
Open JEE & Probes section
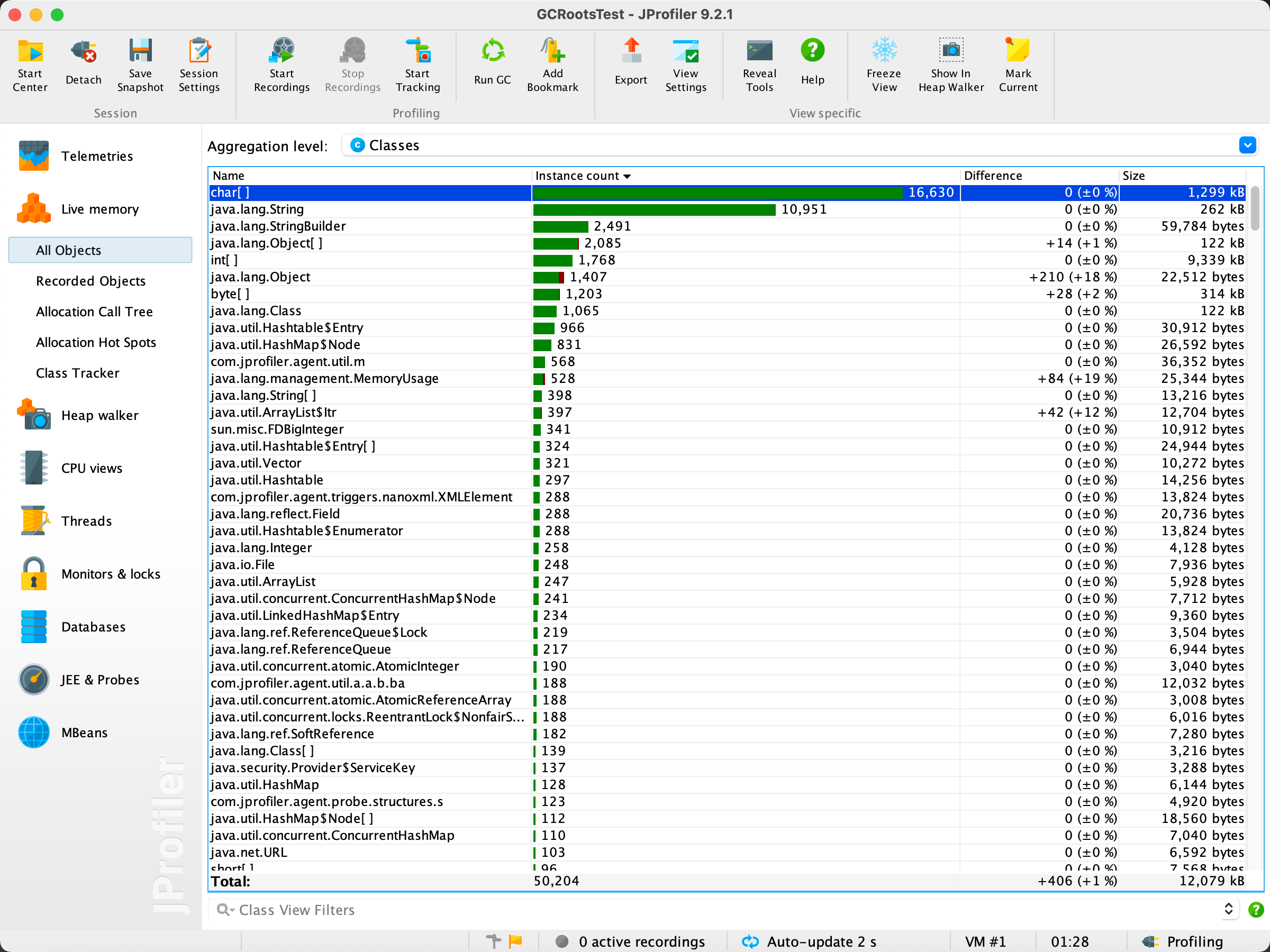click(x=99, y=680)
